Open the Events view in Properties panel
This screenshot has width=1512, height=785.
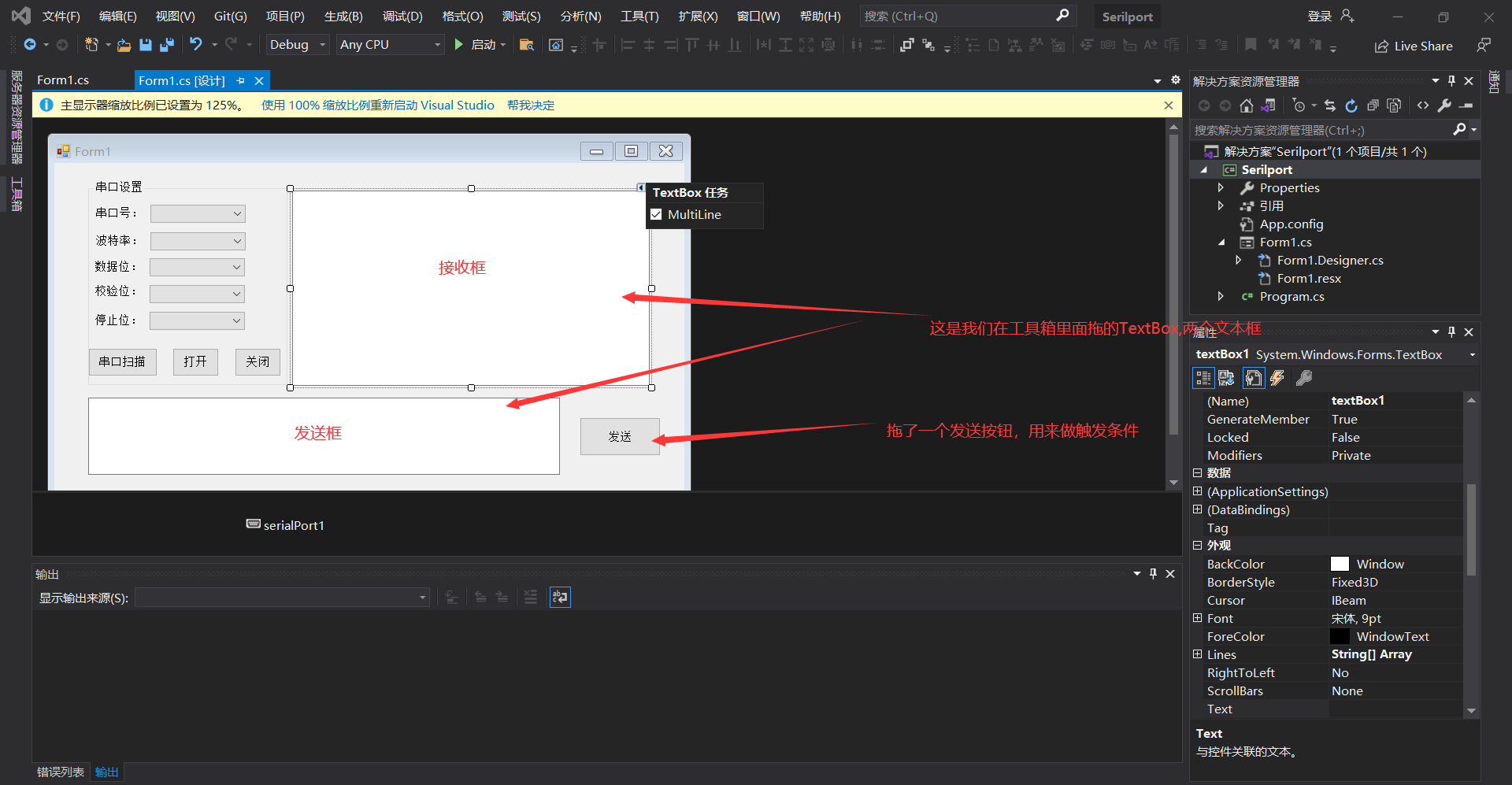coord(1277,378)
